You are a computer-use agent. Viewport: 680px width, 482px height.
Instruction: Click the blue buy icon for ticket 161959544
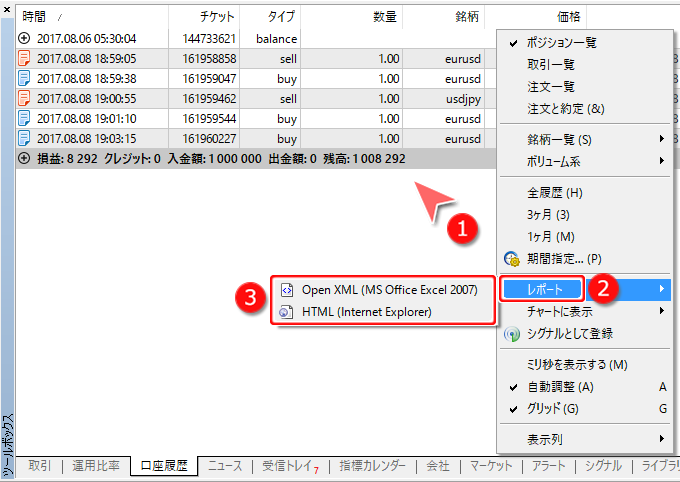coord(24,118)
